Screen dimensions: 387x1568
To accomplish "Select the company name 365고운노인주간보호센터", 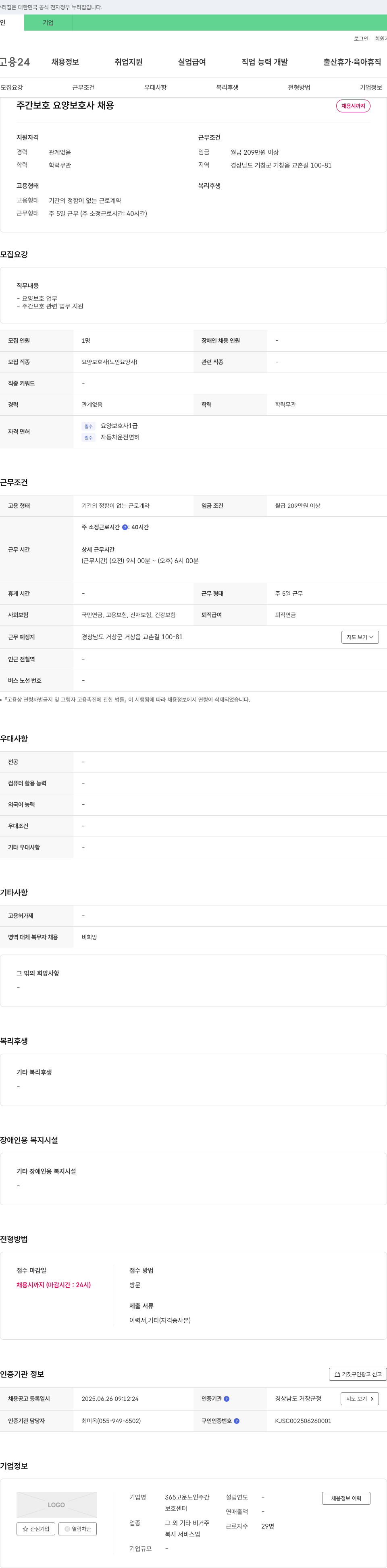I will [187, 1502].
